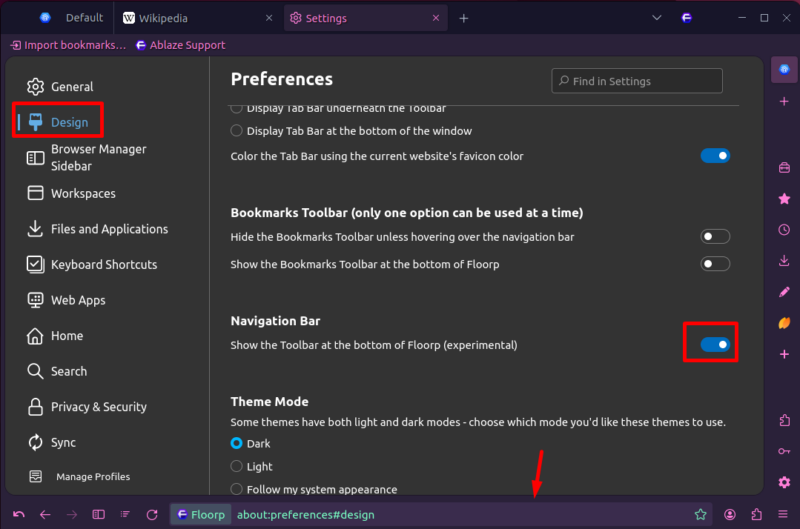
Task: Click the undo close tab icon
Action: [19, 515]
